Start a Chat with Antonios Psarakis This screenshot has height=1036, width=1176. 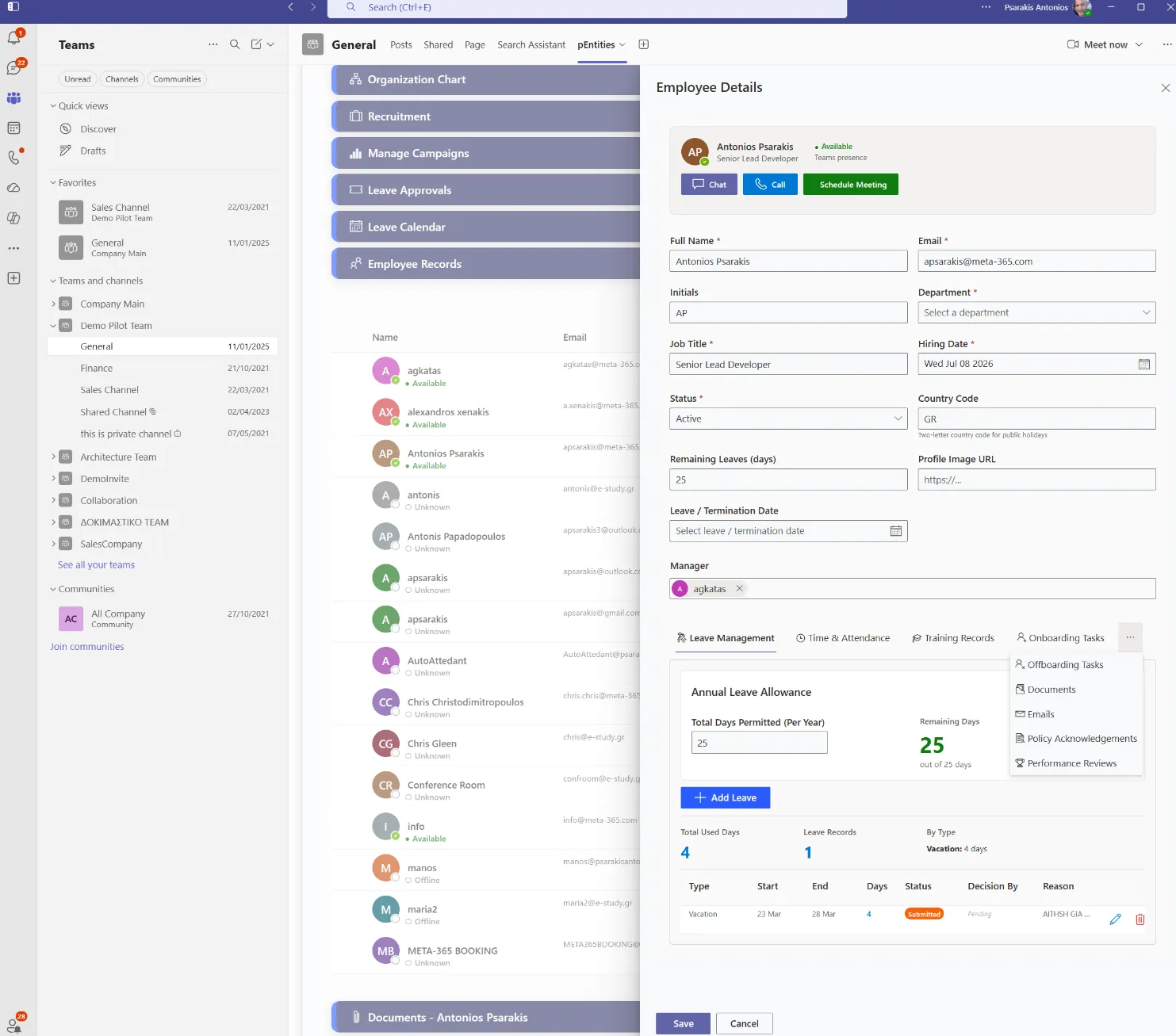tap(709, 185)
